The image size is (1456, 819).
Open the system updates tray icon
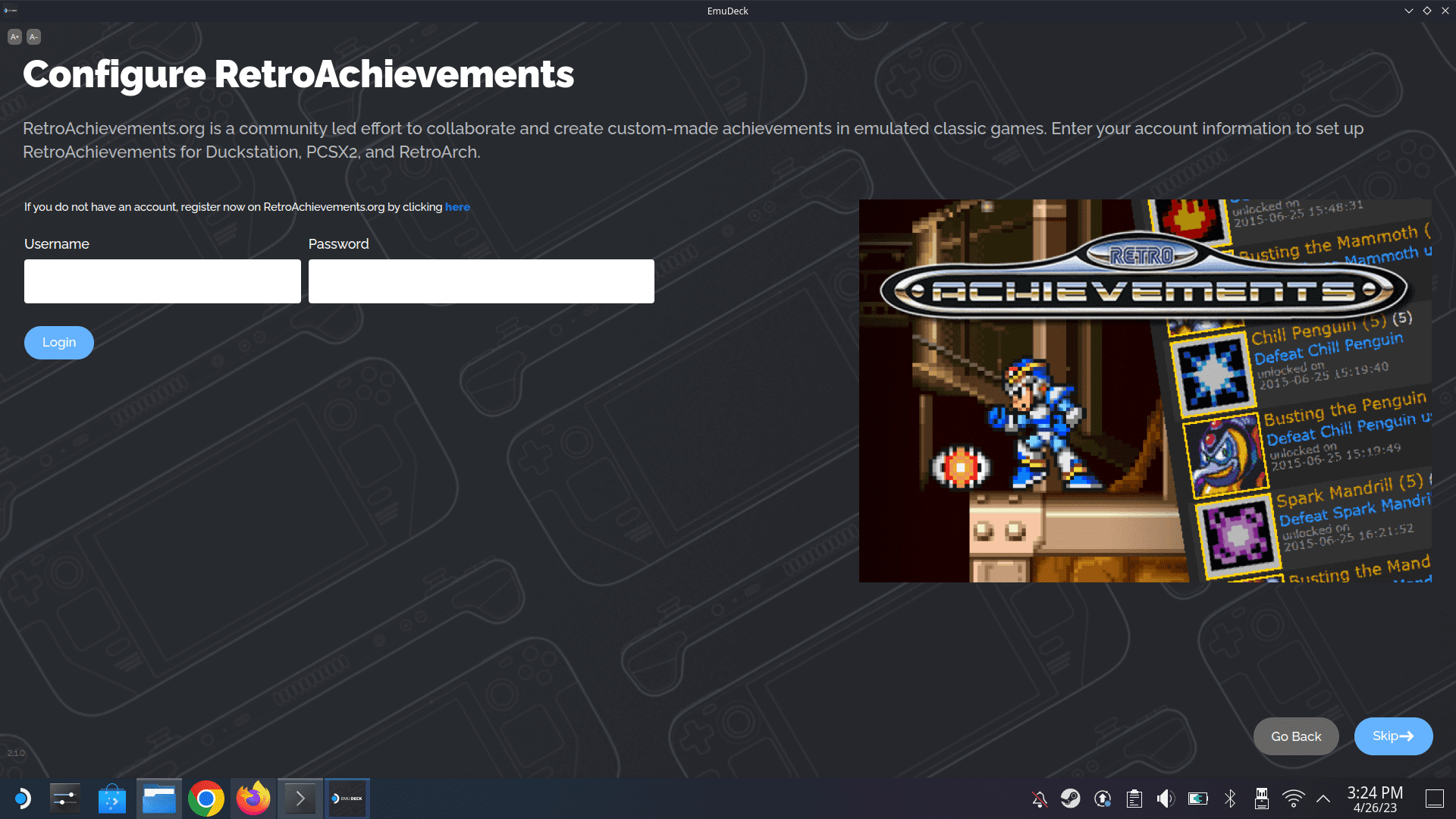point(1103,799)
